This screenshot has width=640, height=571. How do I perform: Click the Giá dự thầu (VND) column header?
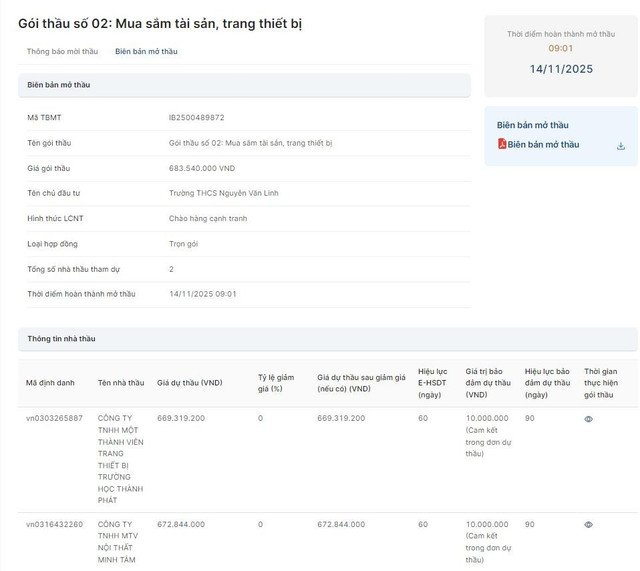click(x=190, y=383)
